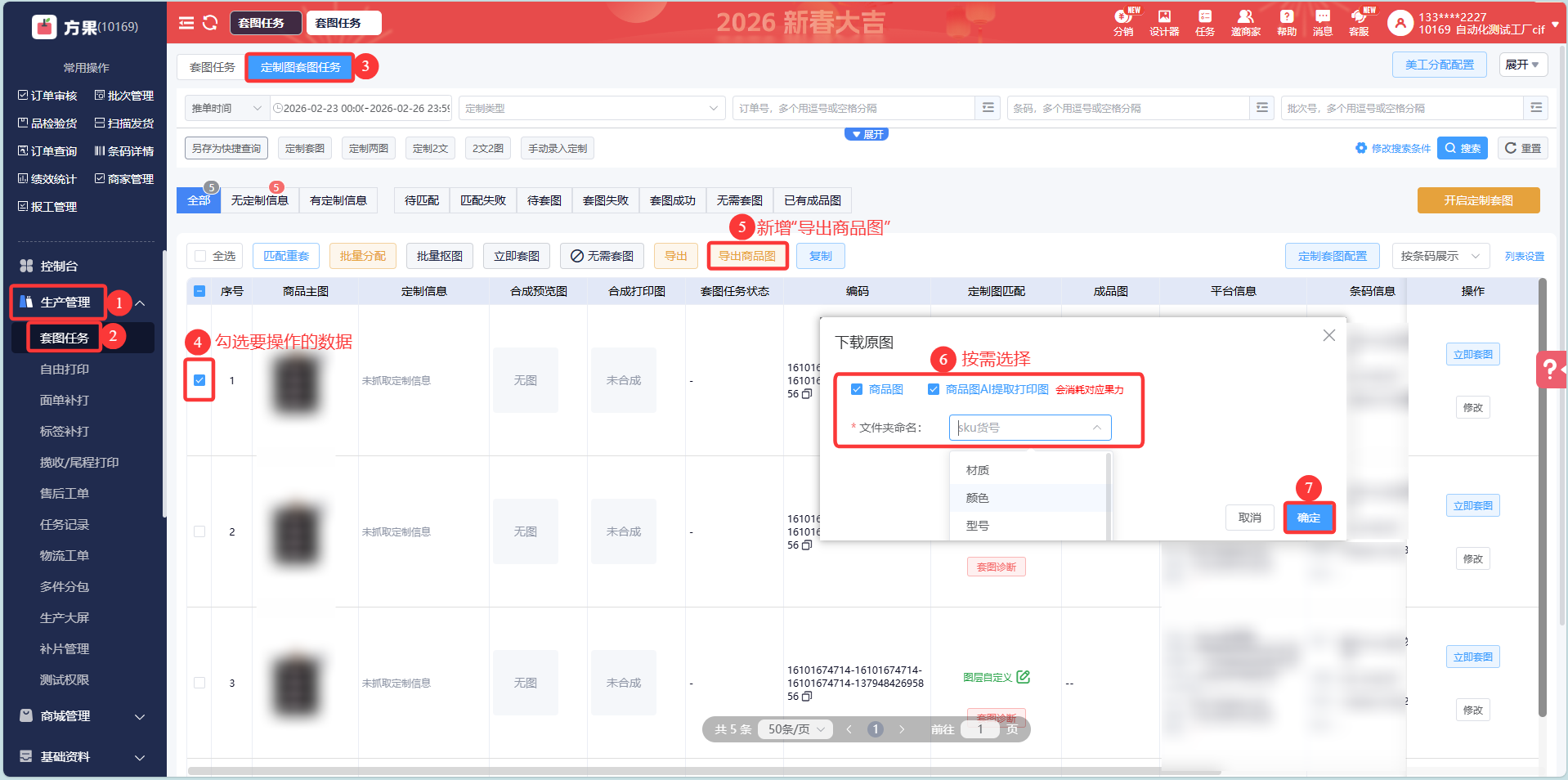Click the refresh icon in the top bar
The image size is (1568, 780).
(x=210, y=23)
